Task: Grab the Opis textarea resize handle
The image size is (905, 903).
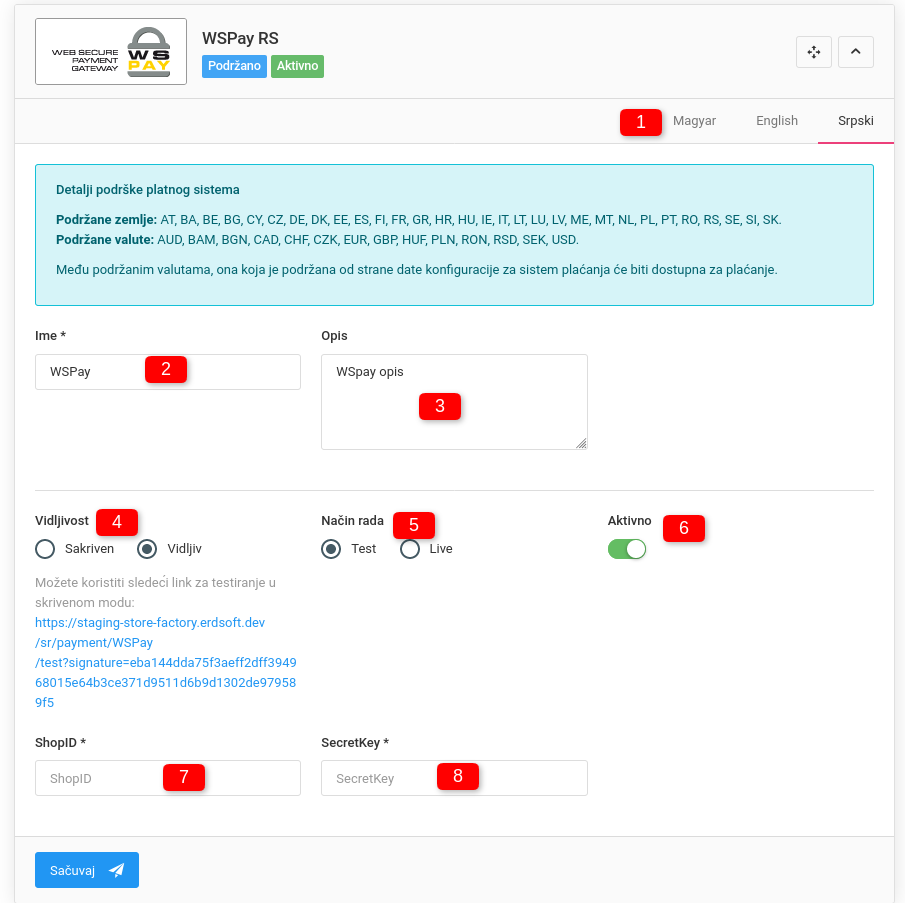Action: pyautogui.click(x=581, y=443)
